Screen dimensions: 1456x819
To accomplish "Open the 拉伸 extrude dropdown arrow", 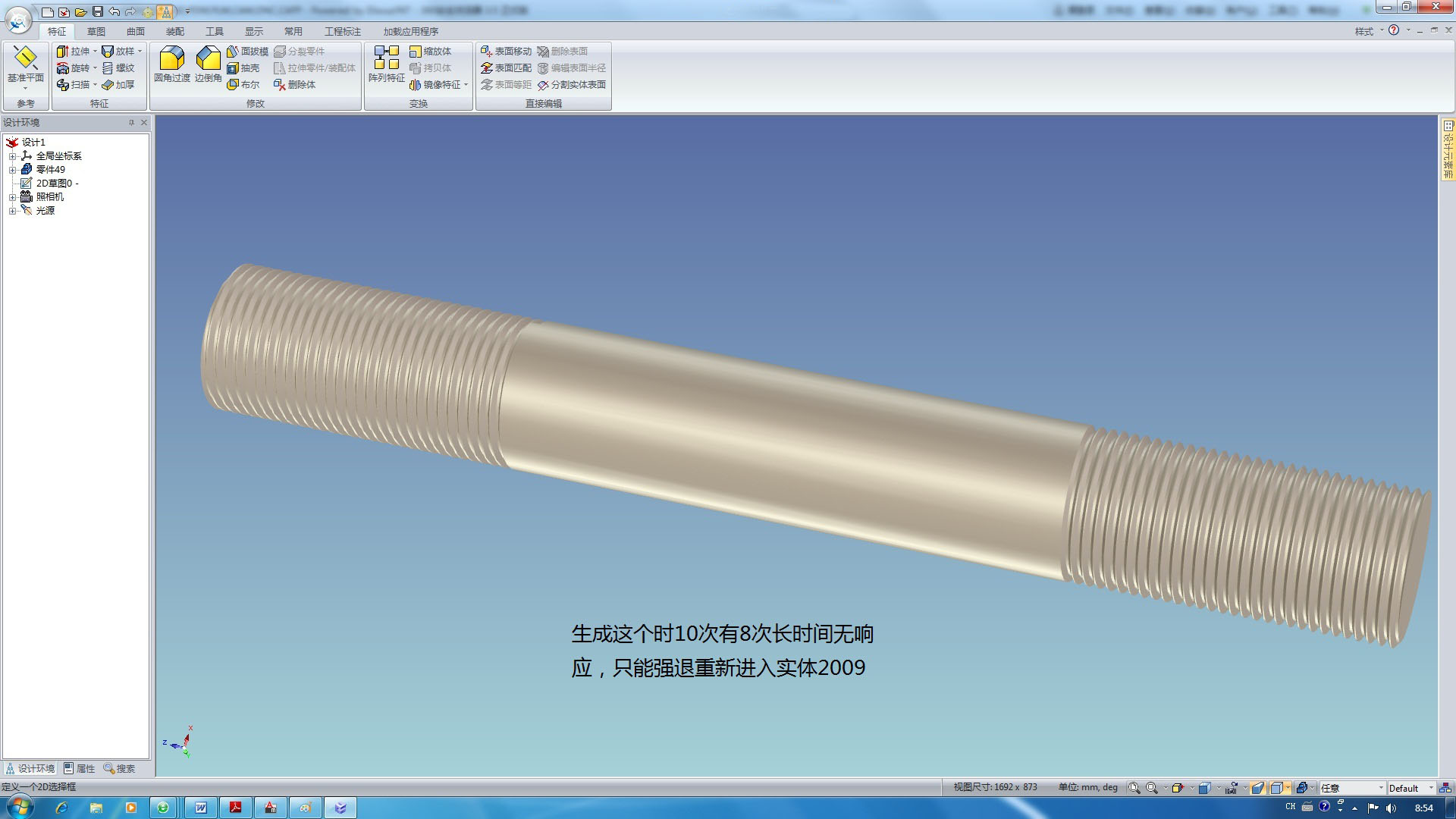I will tap(96, 52).
